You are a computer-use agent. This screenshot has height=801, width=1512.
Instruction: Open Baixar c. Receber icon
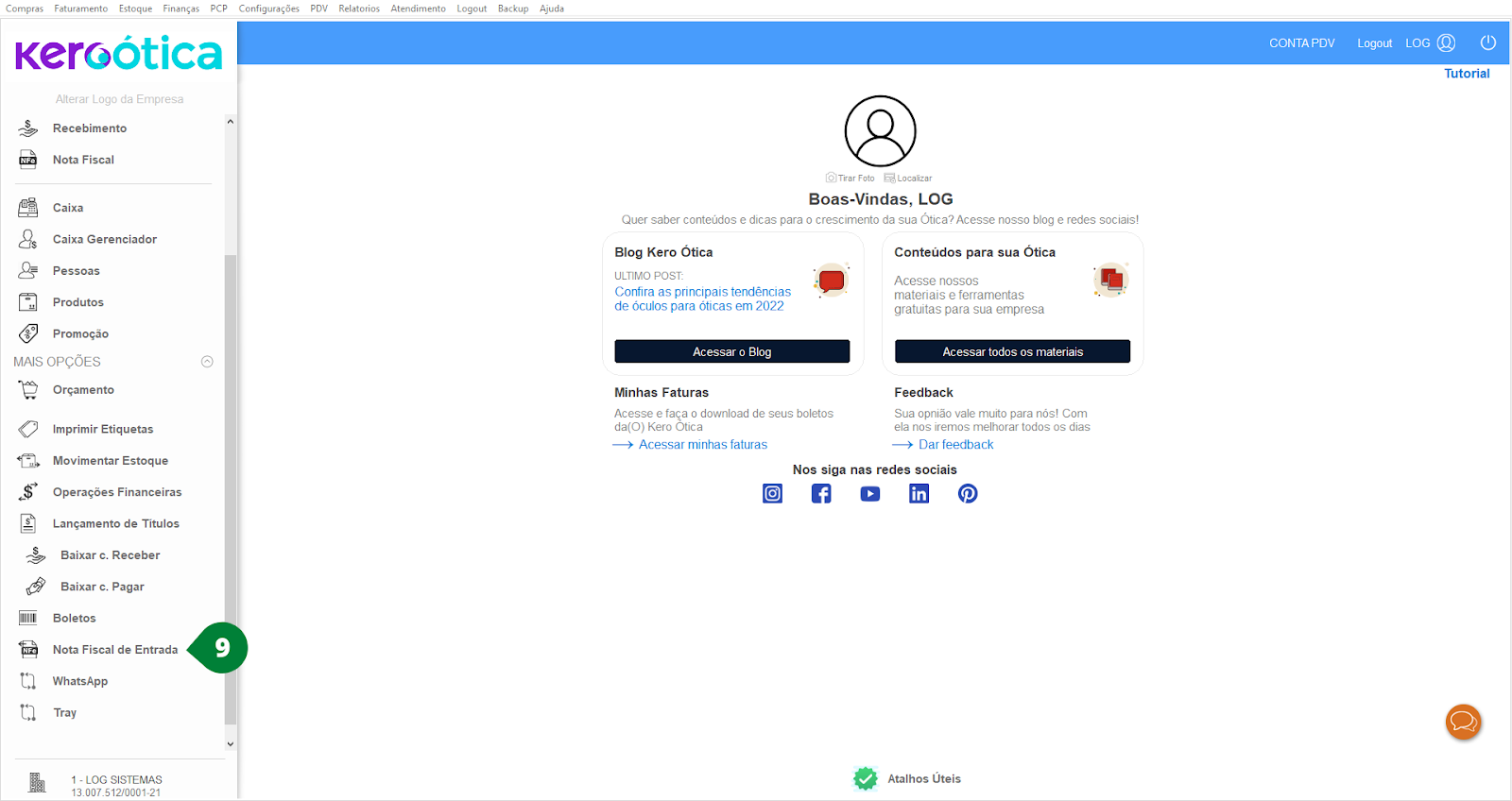click(x=36, y=555)
